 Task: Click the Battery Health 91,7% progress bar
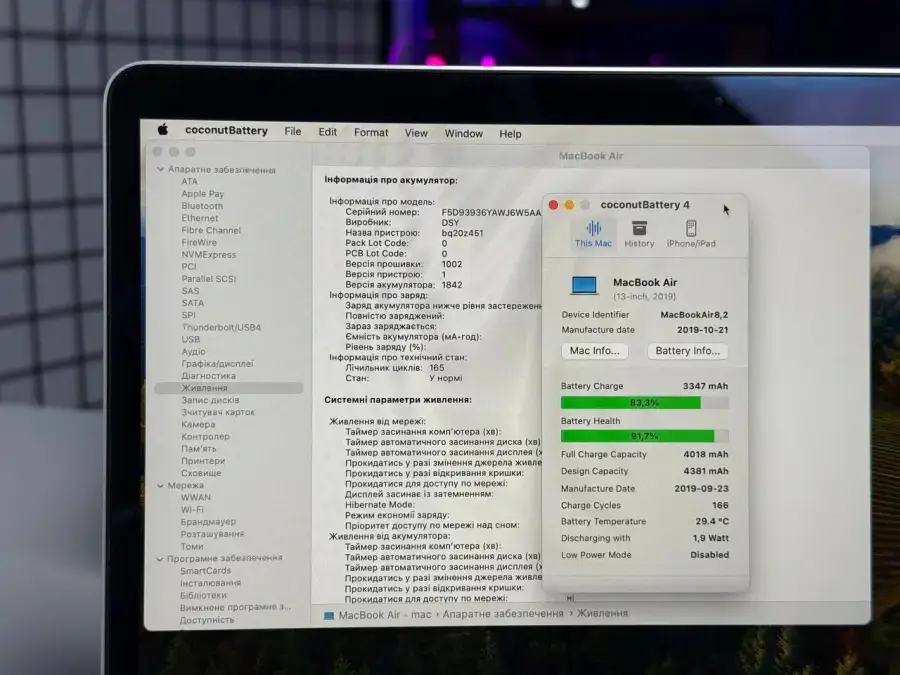(645, 436)
